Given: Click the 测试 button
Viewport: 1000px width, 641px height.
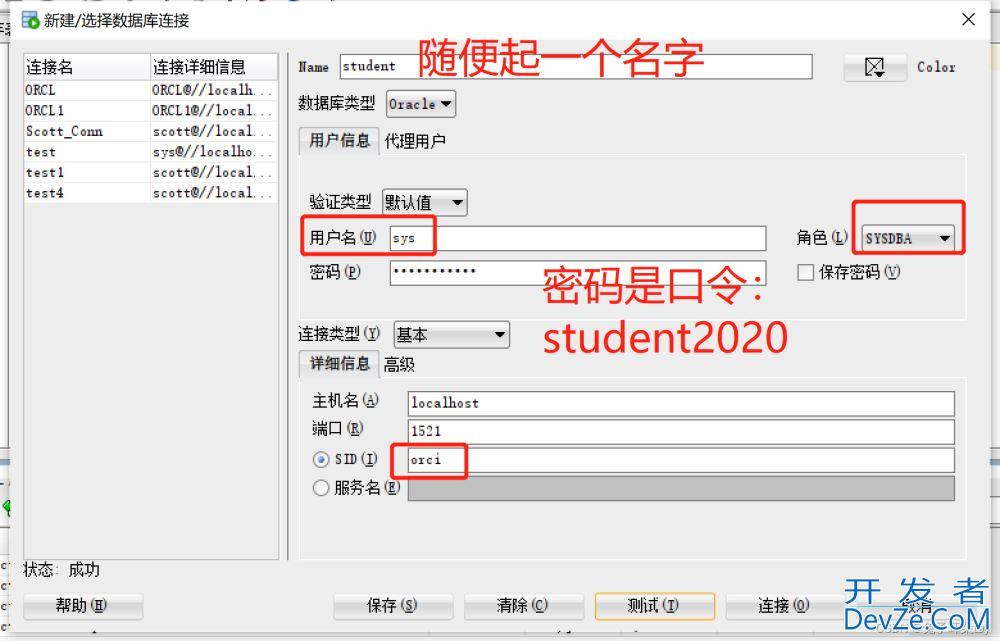Looking at the screenshot, I should point(654,606).
